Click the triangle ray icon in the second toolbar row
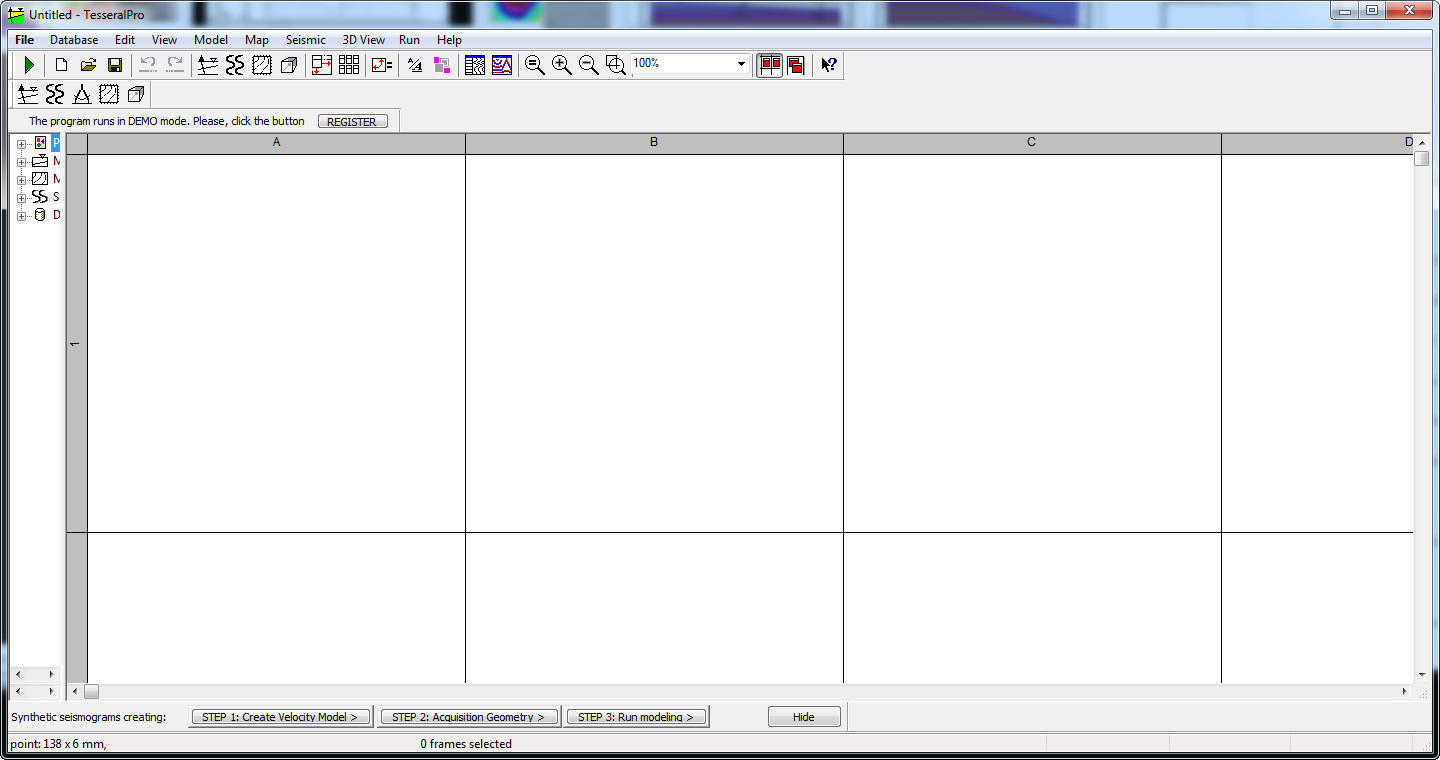1440x760 pixels. pos(82,94)
